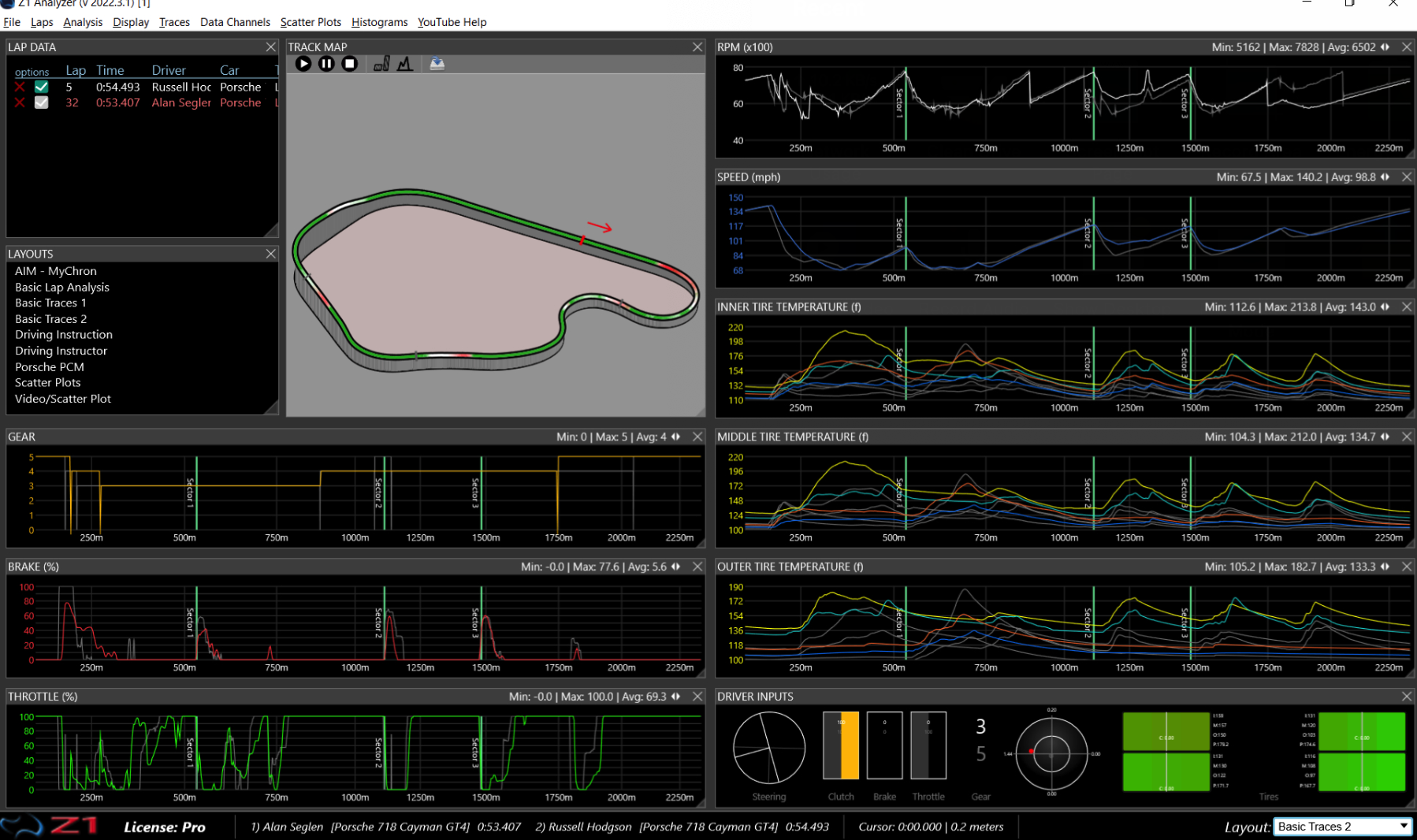Click the pedals icon in Track Map toolbar
Image resolution: width=1417 pixels, height=840 pixels.
381,64
